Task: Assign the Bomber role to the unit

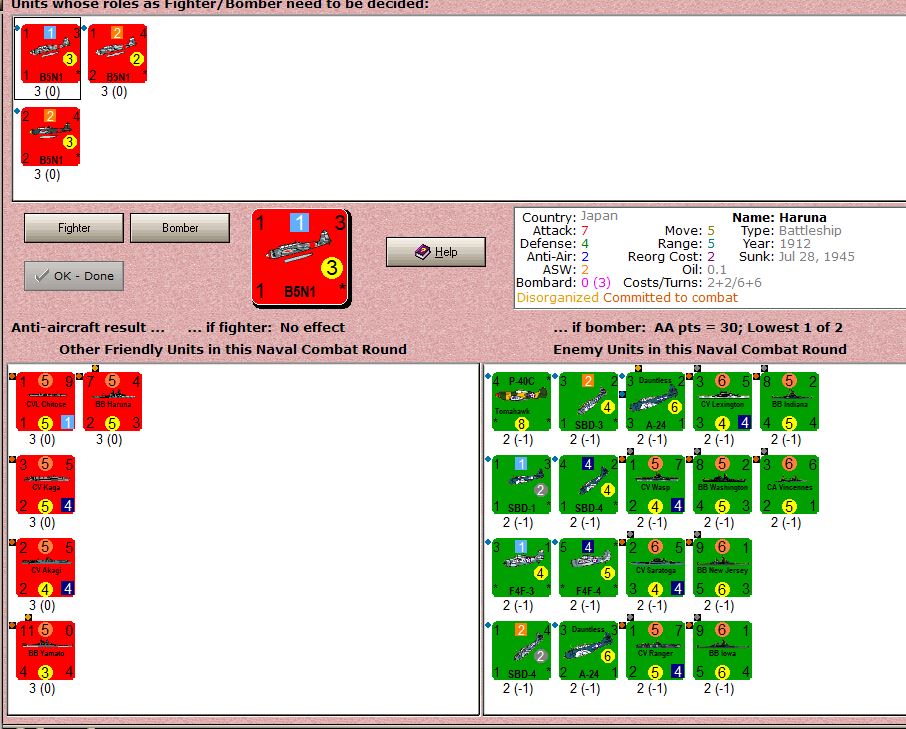Action: coord(180,228)
